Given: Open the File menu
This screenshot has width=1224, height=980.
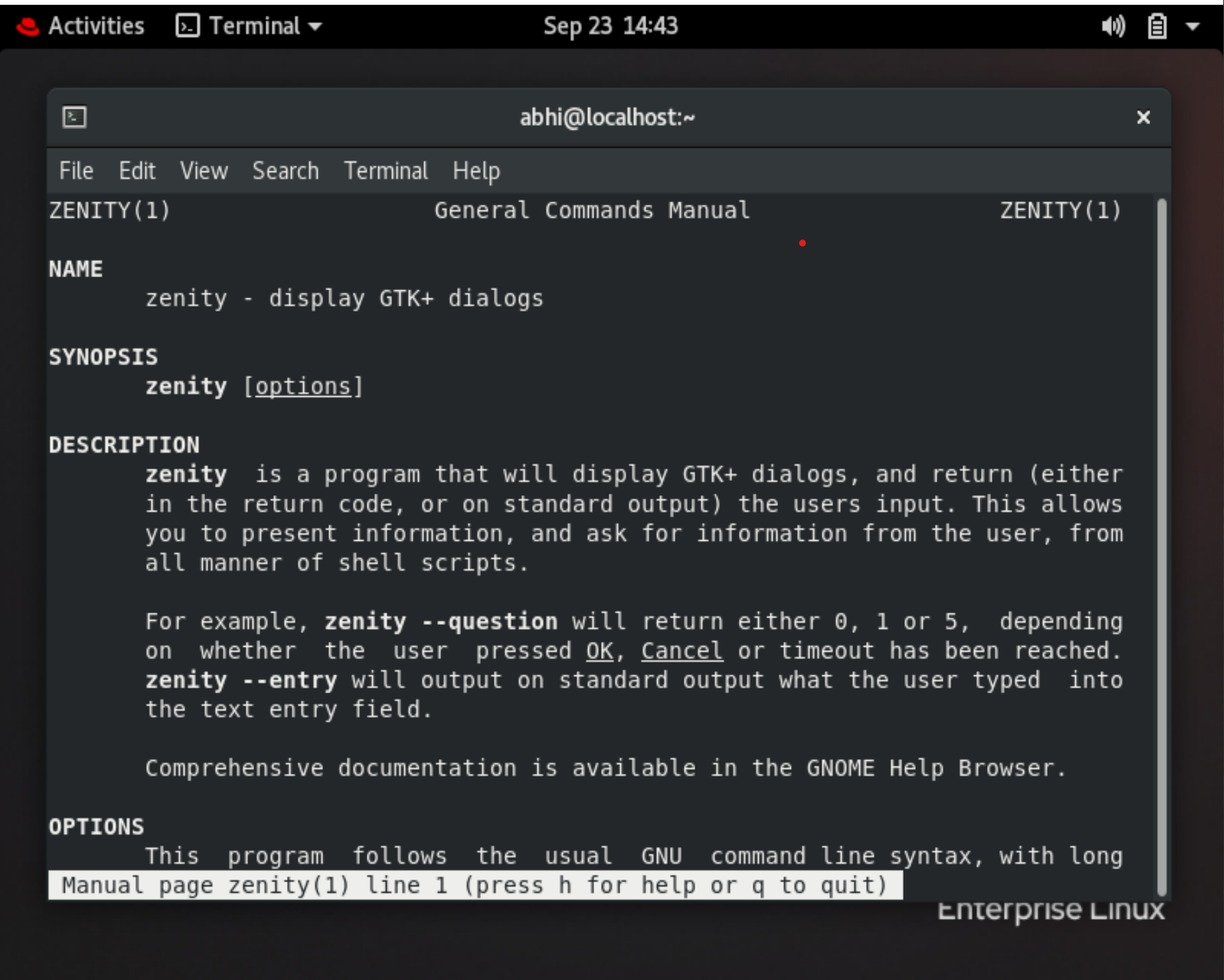Looking at the screenshot, I should click(76, 171).
